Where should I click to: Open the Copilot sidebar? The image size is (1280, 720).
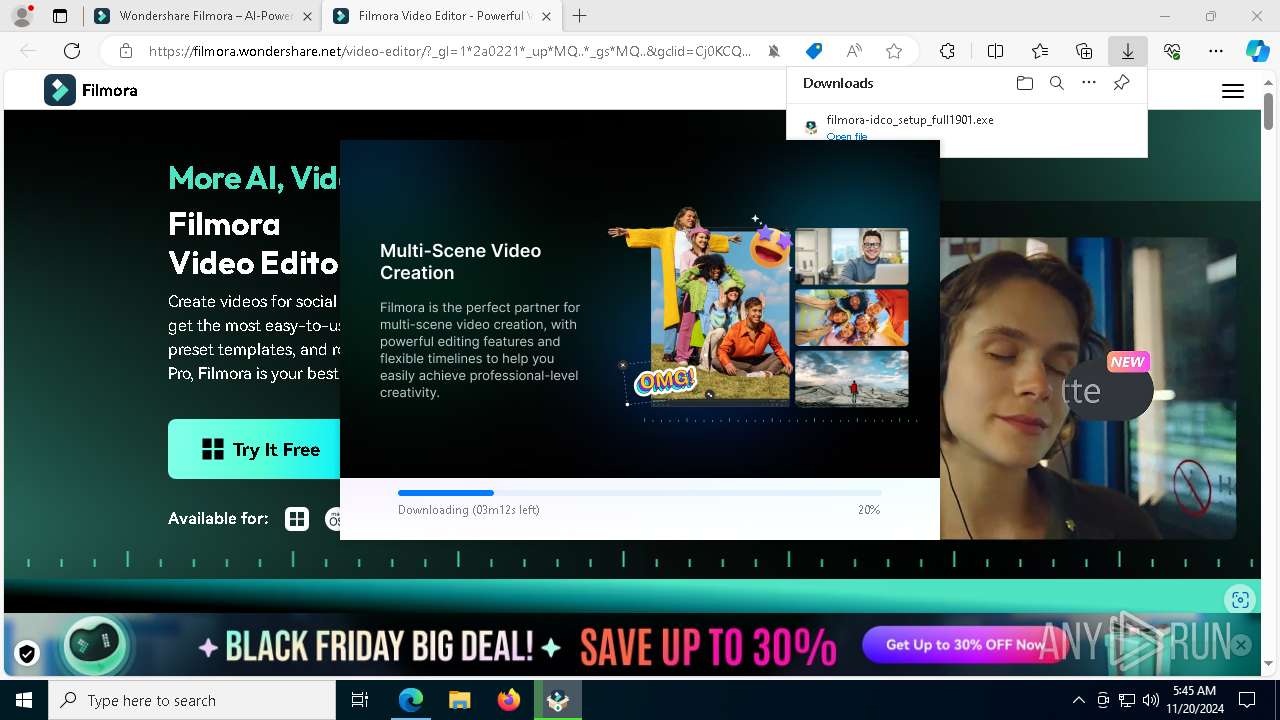coord(1257,51)
